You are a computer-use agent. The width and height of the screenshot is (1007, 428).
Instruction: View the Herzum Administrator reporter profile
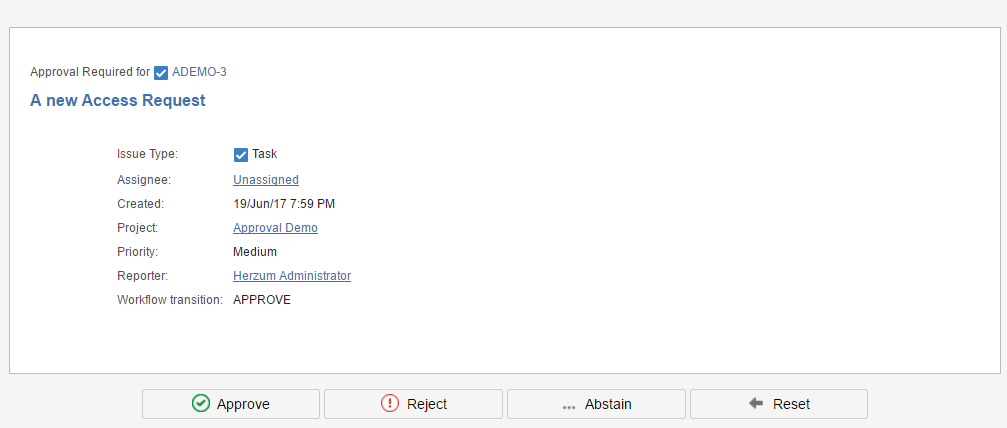(292, 276)
